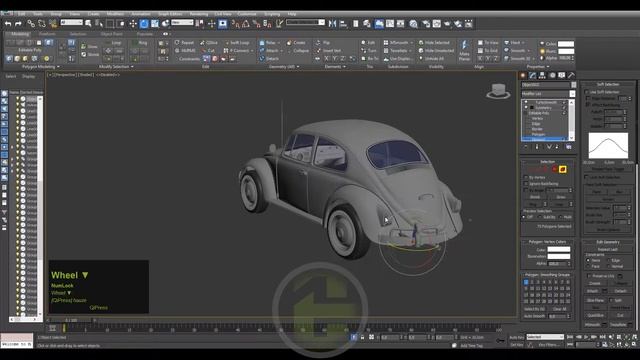The width and height of the screenshot is (640, 360).
Task: Click the ViewCube in the viewport
Action: (498, 91)
